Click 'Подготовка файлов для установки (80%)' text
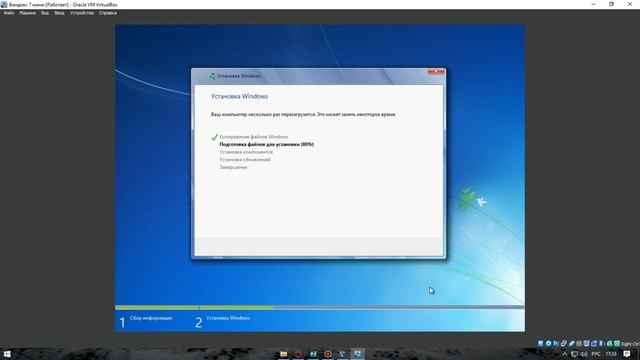 point(267,144)
